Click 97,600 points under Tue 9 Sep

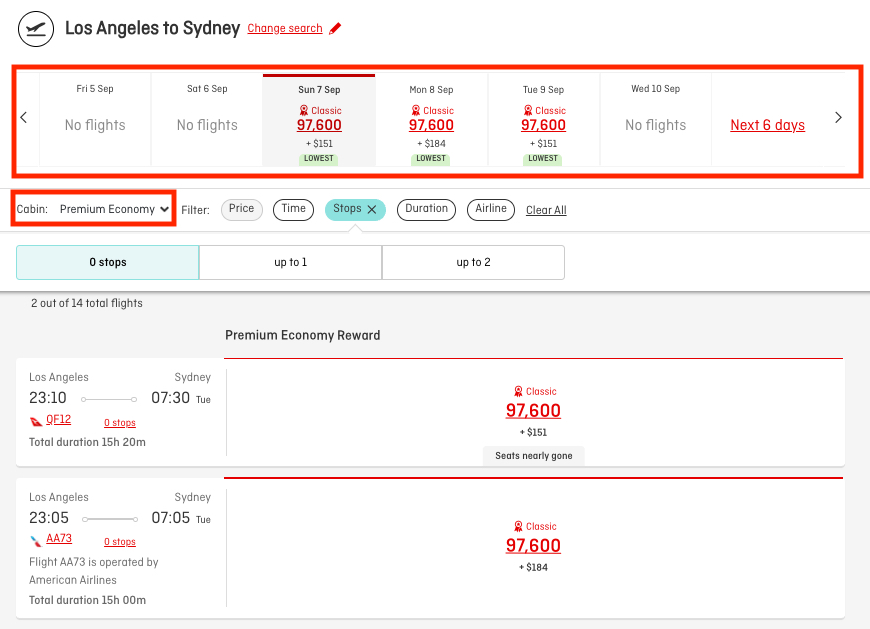coord(543,125)
